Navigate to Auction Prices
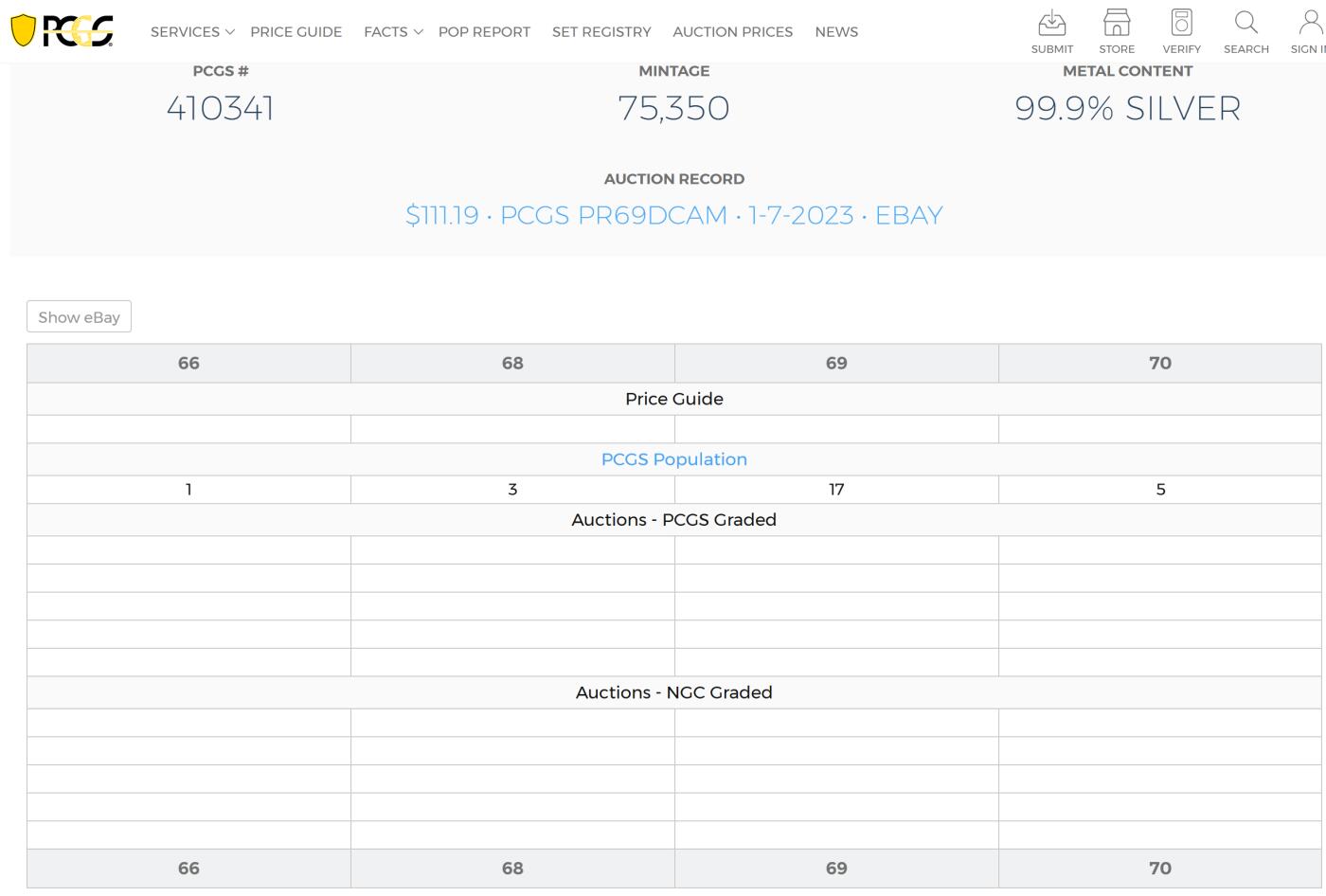This screenshot has width=1326, height=896. click(x=732, y=32)
